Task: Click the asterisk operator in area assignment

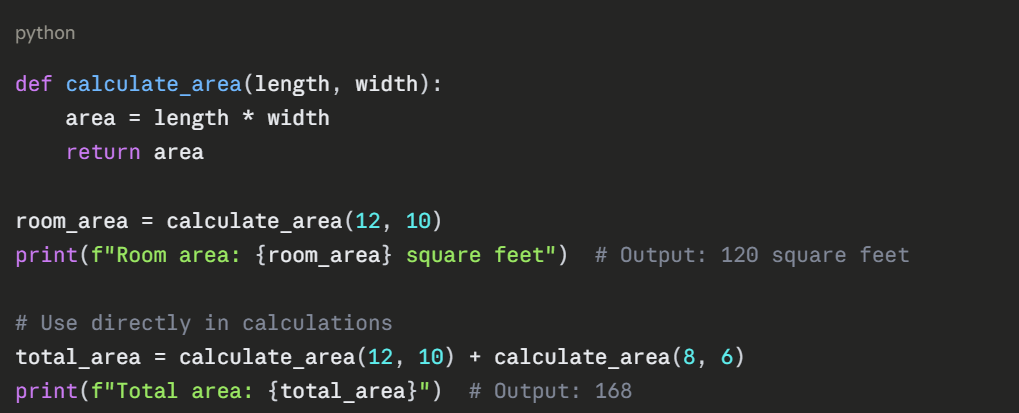Action: pos(248,118)
